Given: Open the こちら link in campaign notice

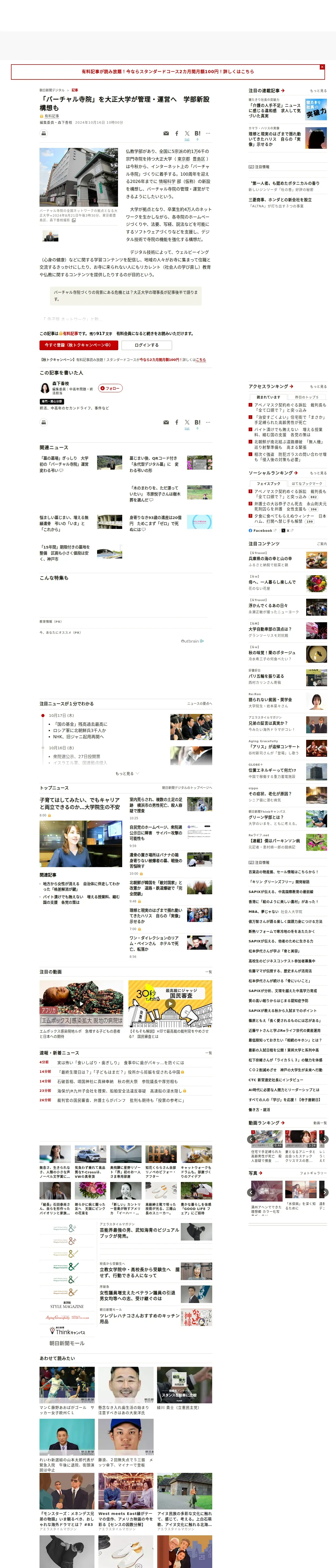Looking at the screenshot, I should [x=201, y=360].
